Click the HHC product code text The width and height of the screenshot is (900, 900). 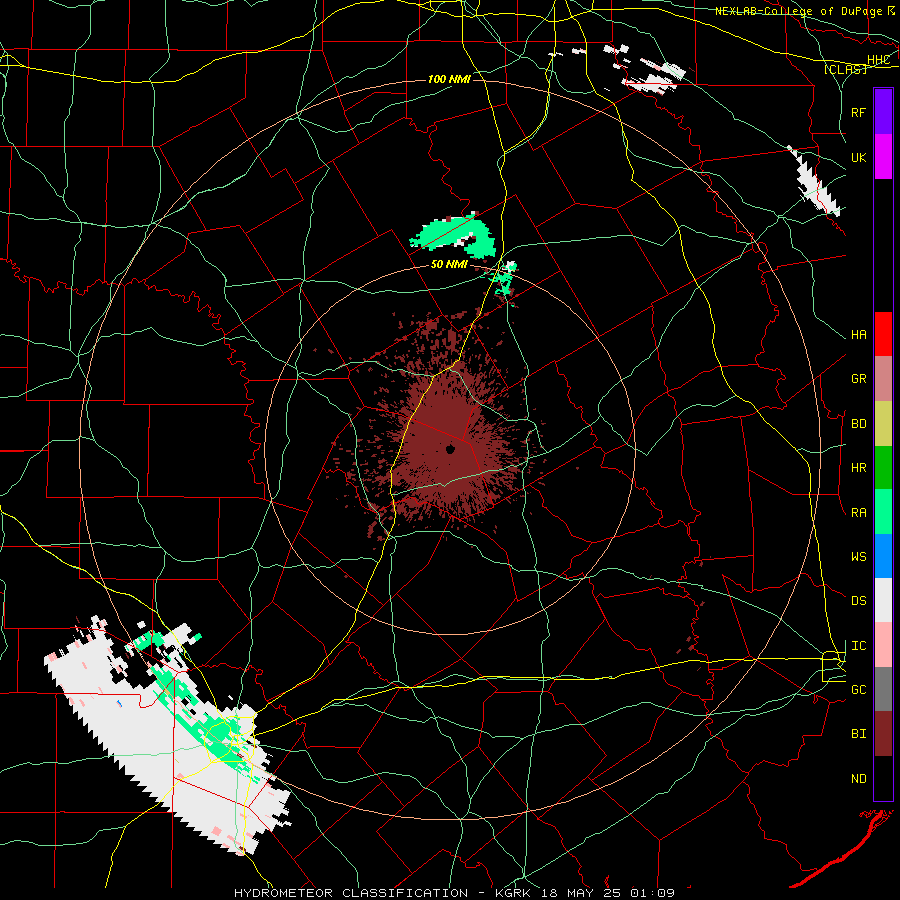pyautogui.click(x=878, y=60)
